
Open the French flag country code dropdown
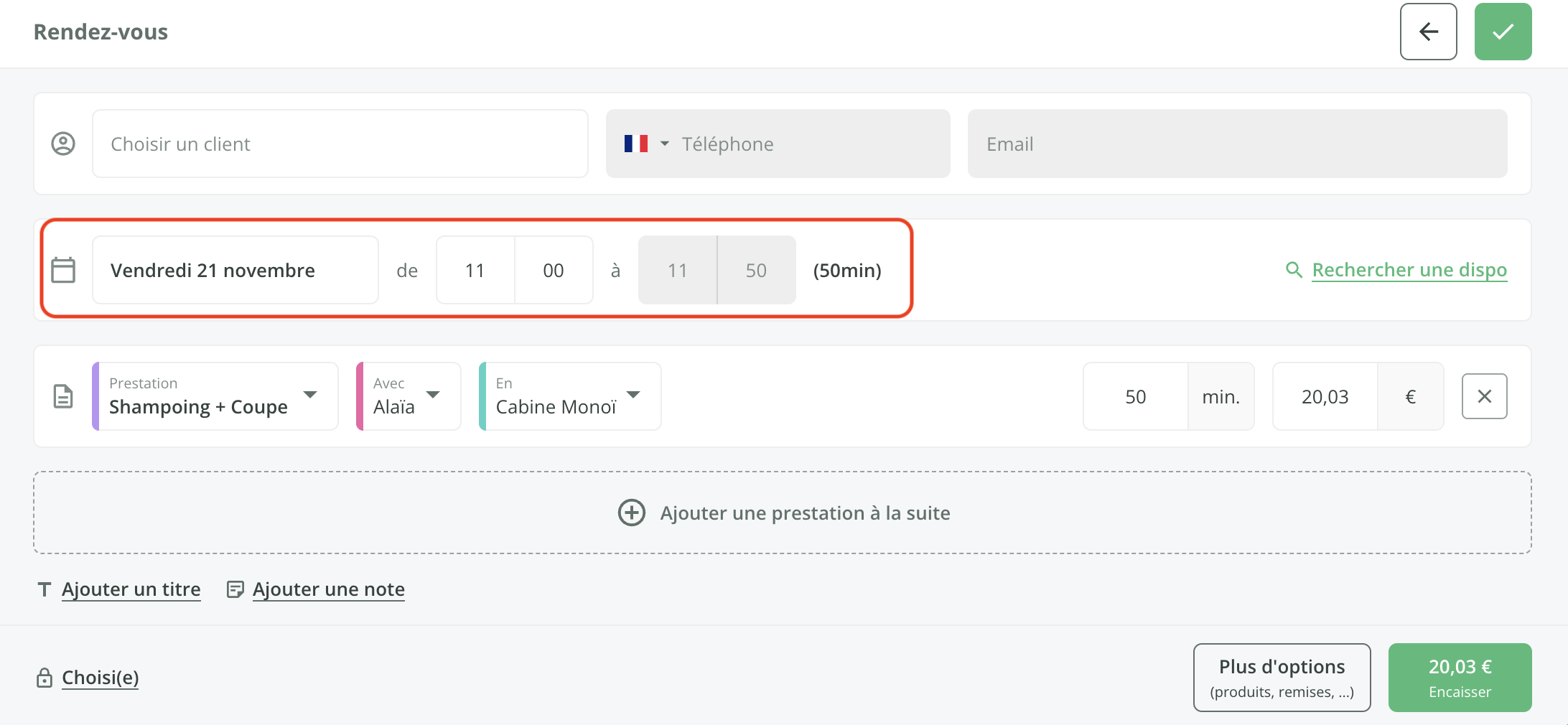coord(646,144)
